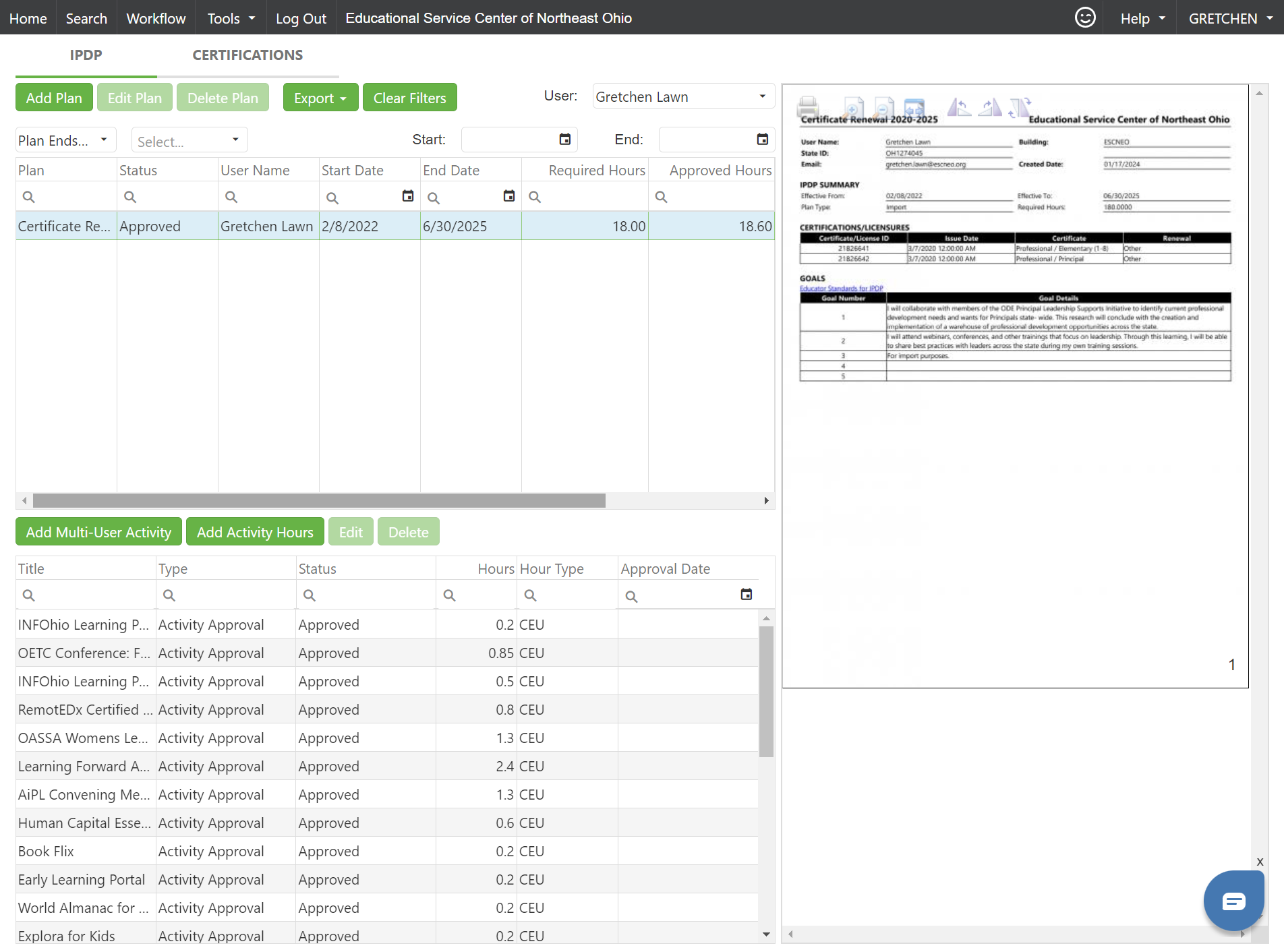Click the activities list vertical scrollbar thumb

click(x=766, y=691)
